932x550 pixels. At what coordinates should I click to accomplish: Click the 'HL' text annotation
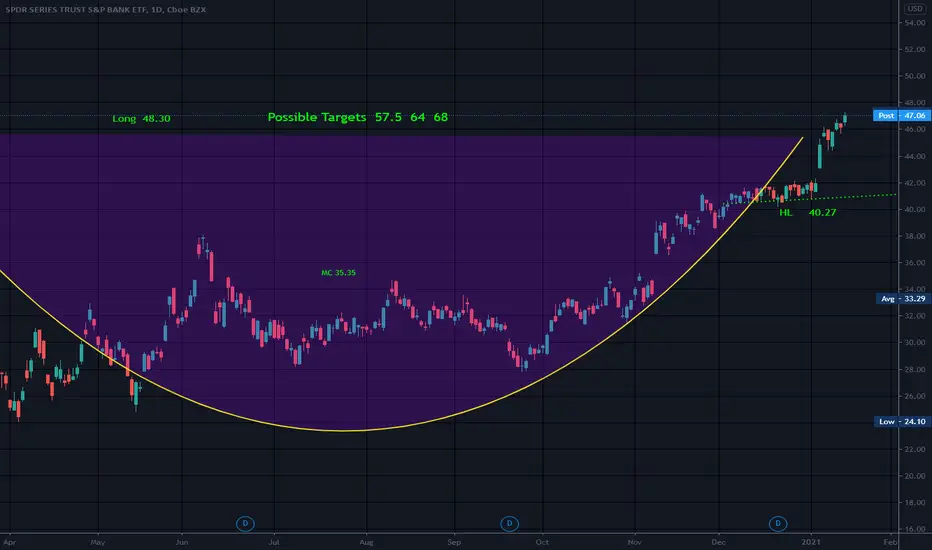pyautogui.click(x=786, y=212)
